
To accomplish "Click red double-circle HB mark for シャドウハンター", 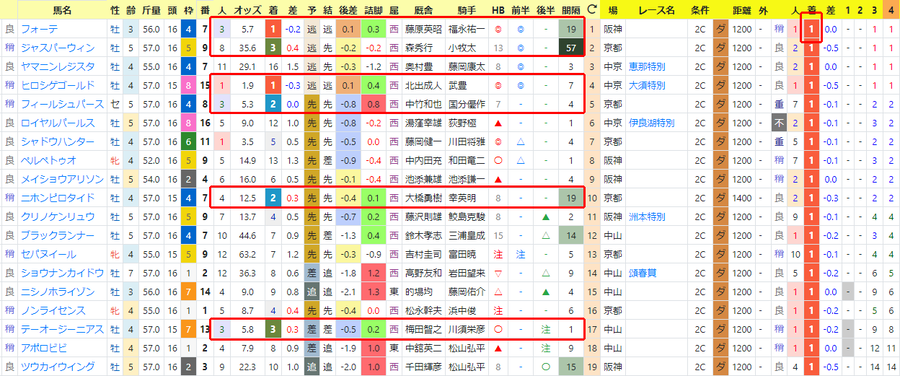I will point(499,142).
